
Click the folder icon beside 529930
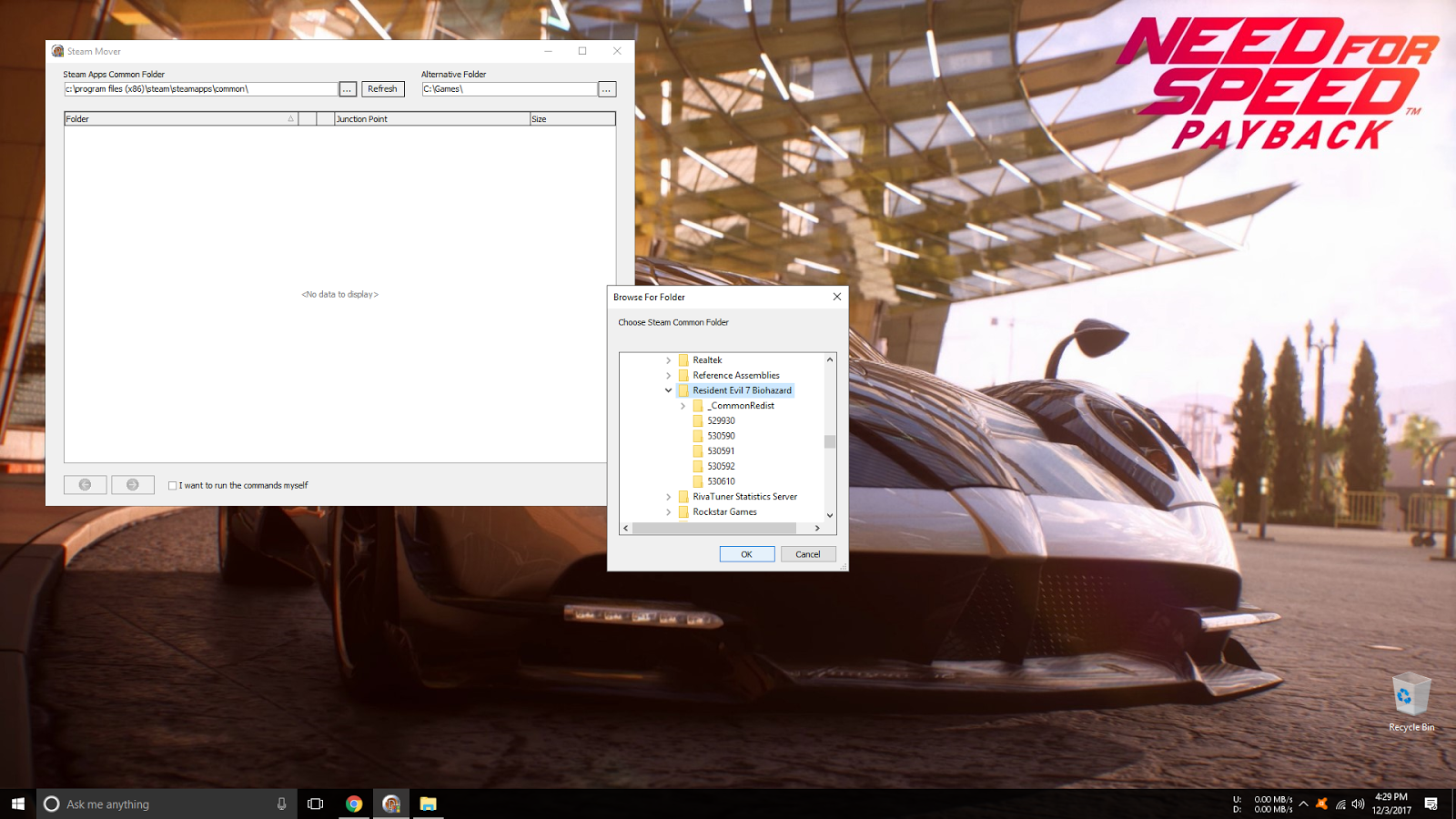point(698,420)
